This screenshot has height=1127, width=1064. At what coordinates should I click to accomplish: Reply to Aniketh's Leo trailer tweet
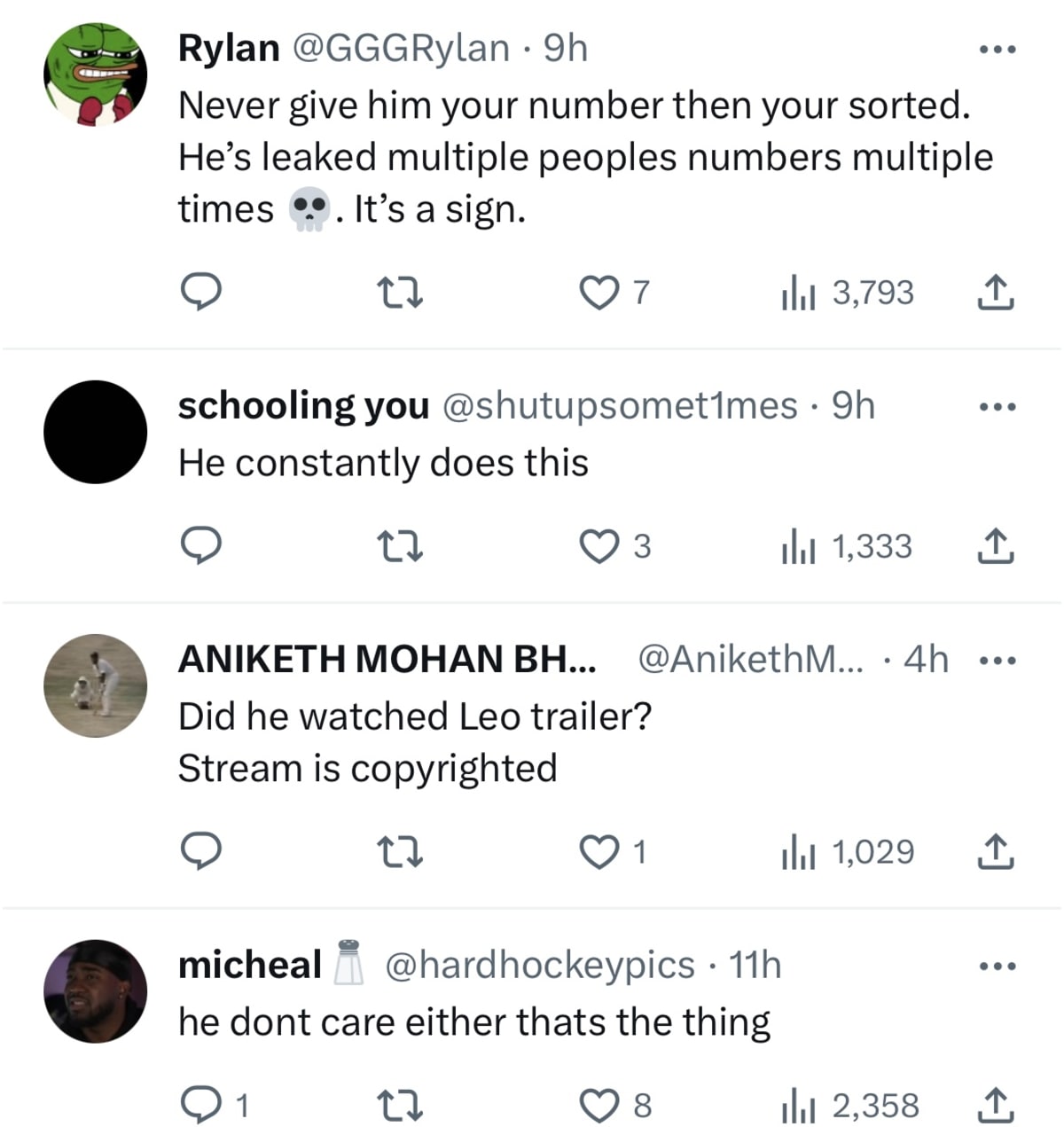click(x=201, y=851)
